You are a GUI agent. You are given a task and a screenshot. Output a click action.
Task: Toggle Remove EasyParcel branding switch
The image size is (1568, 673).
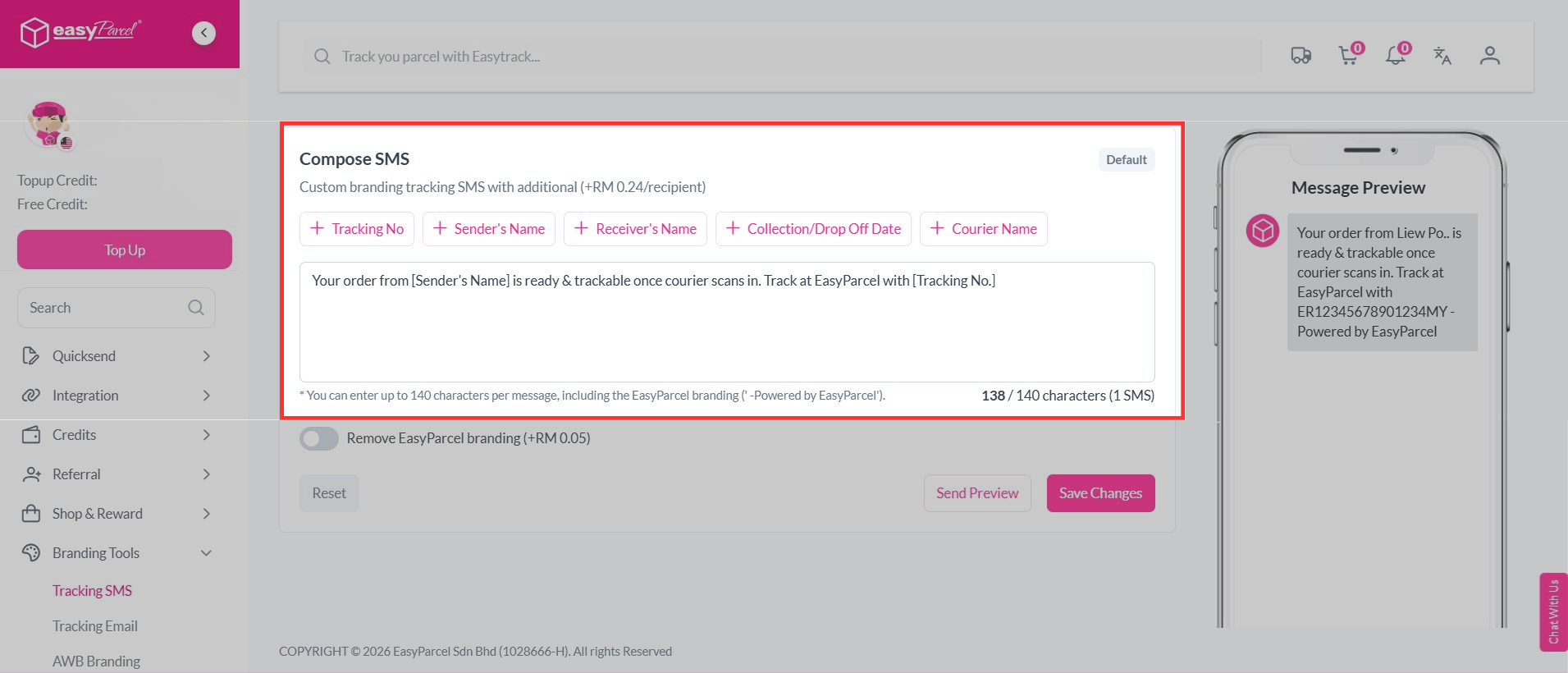(x=319, y=438)
